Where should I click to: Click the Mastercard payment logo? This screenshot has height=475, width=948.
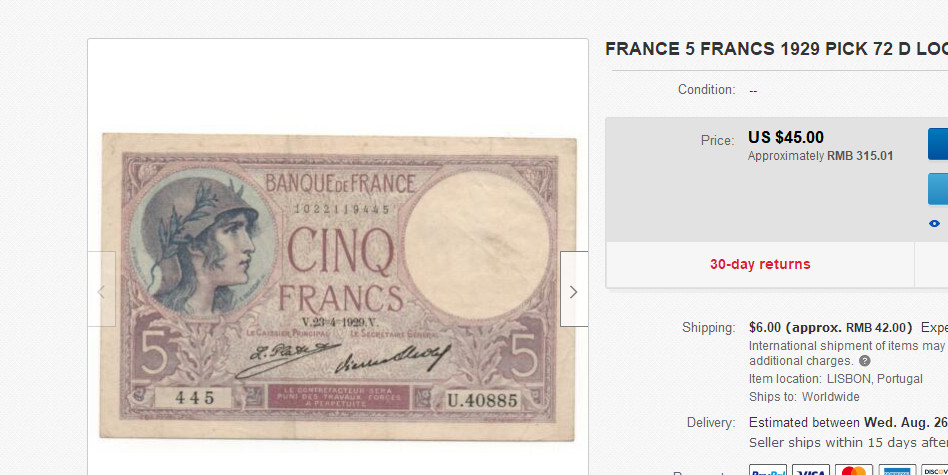click(854, 470)
